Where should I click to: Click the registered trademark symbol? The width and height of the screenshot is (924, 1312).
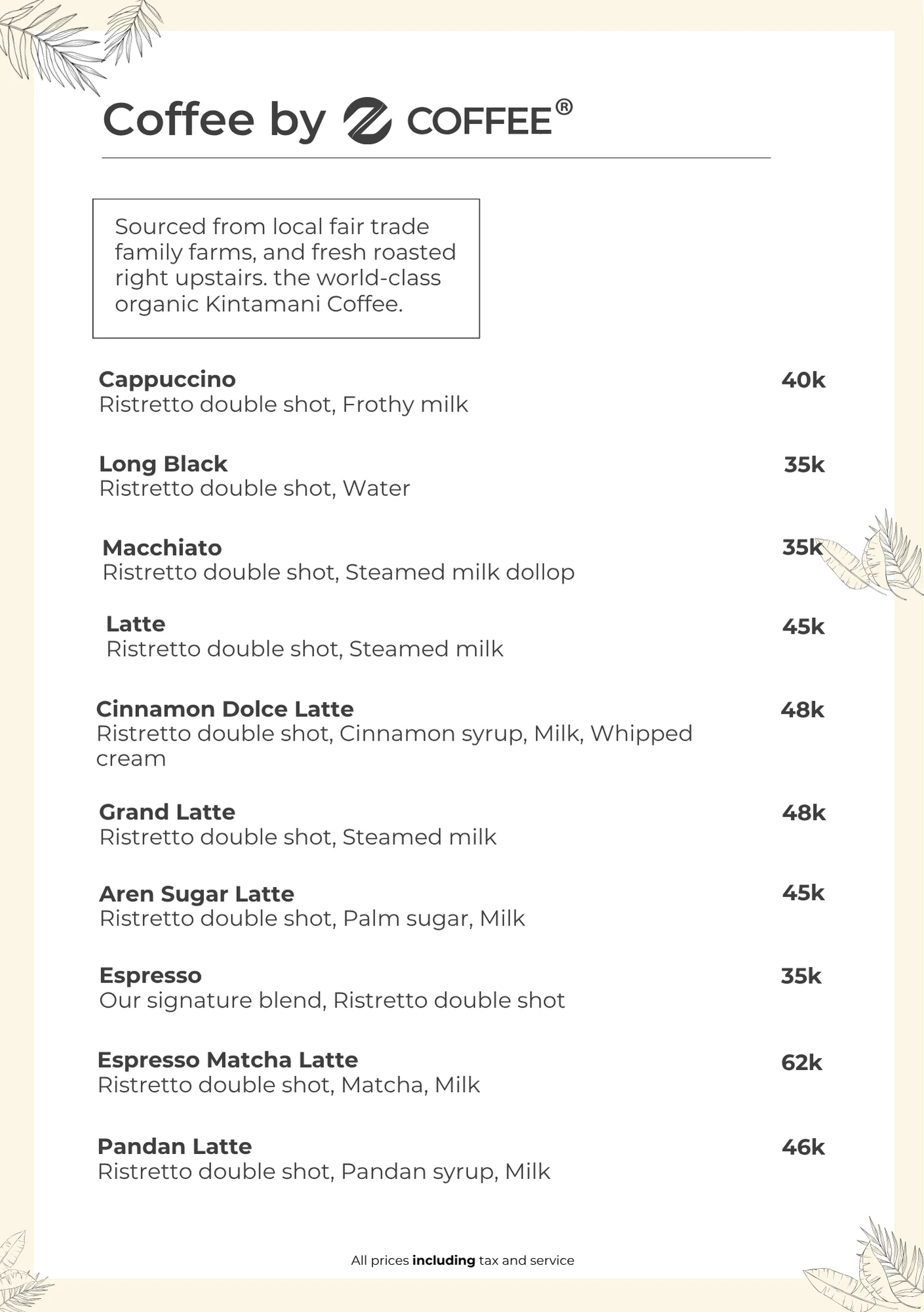pos(563,107)
